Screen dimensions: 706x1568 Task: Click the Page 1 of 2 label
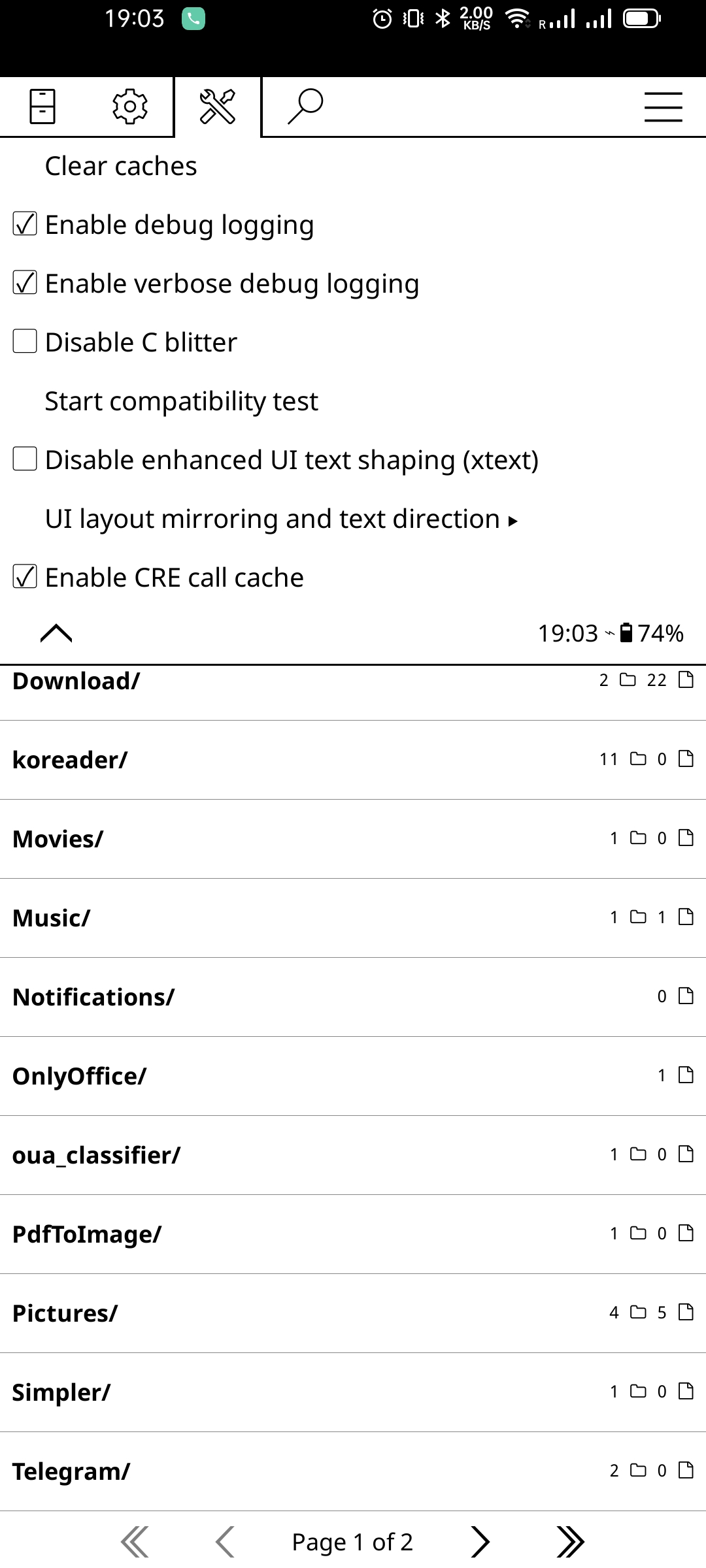[352, 1542]
